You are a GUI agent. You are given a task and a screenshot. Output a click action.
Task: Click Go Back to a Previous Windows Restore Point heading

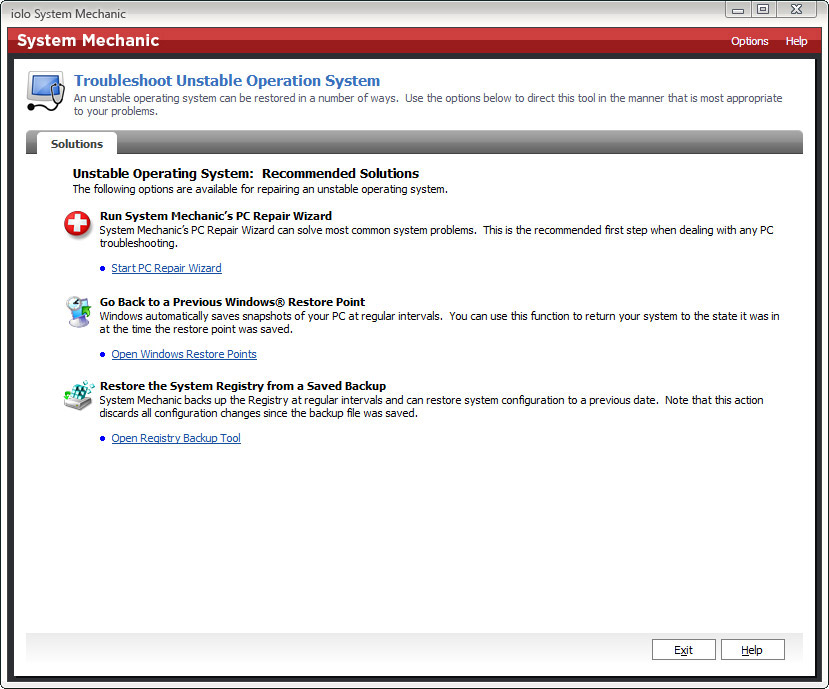point(232,302)
